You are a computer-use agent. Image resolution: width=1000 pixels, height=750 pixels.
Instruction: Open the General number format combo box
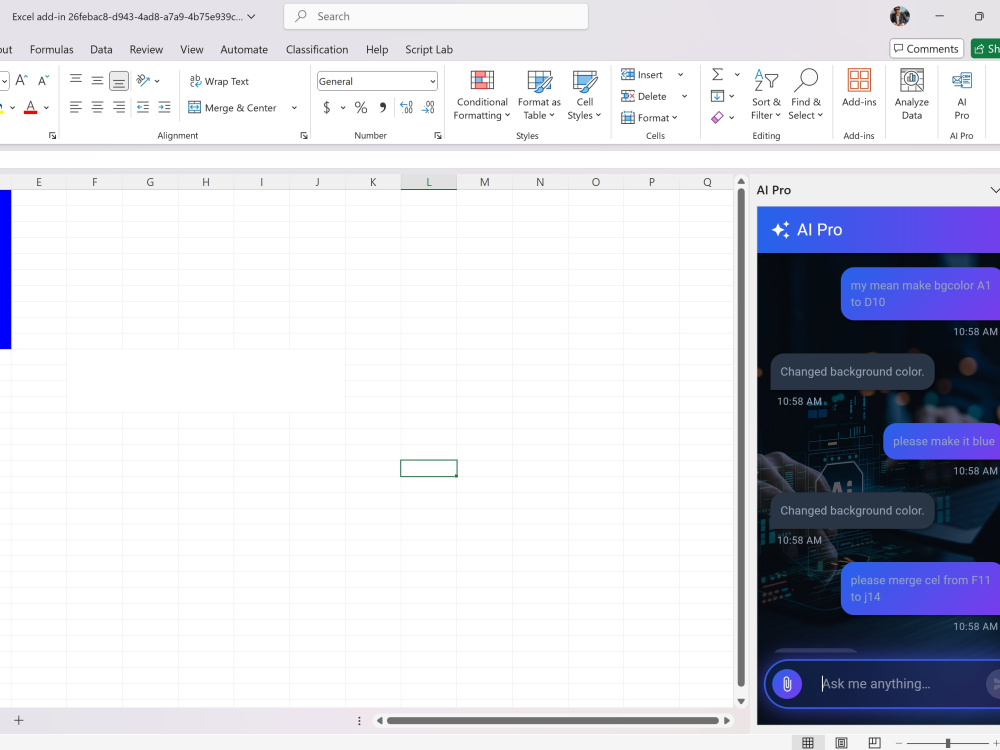pos(377,81)
